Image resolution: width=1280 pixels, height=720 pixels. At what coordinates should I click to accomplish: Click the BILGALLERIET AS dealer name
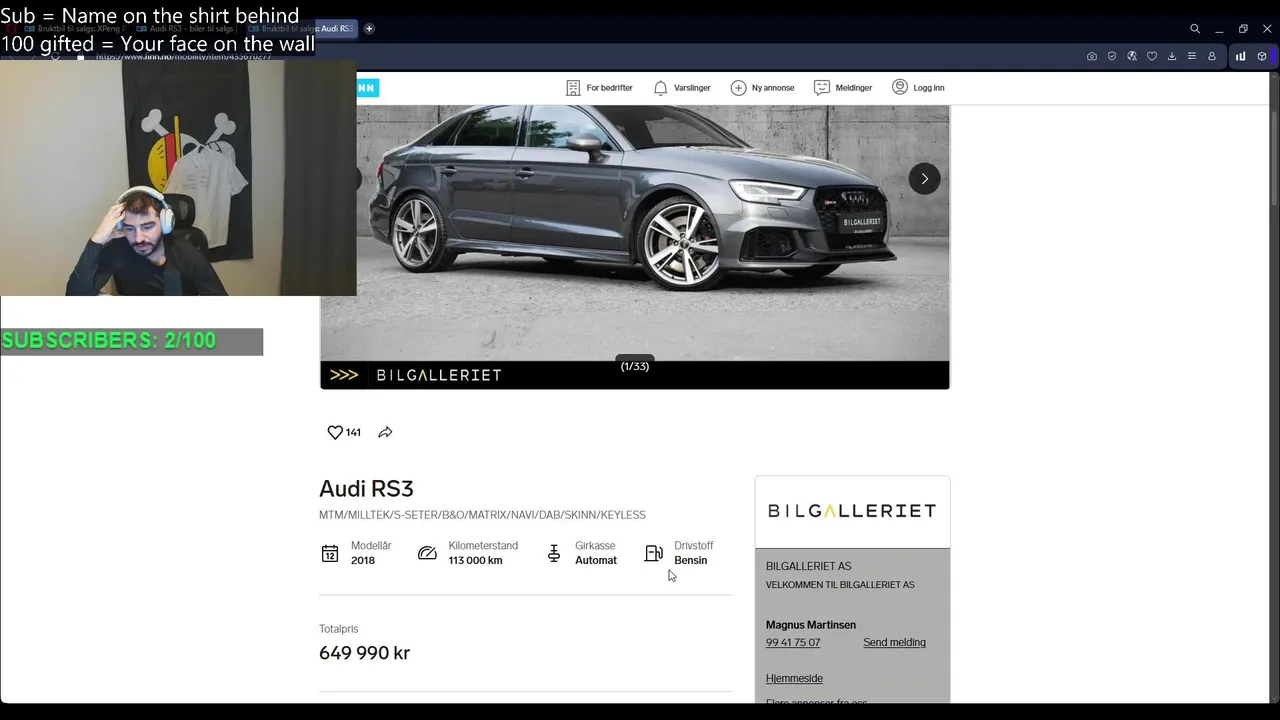click(808, 566)
